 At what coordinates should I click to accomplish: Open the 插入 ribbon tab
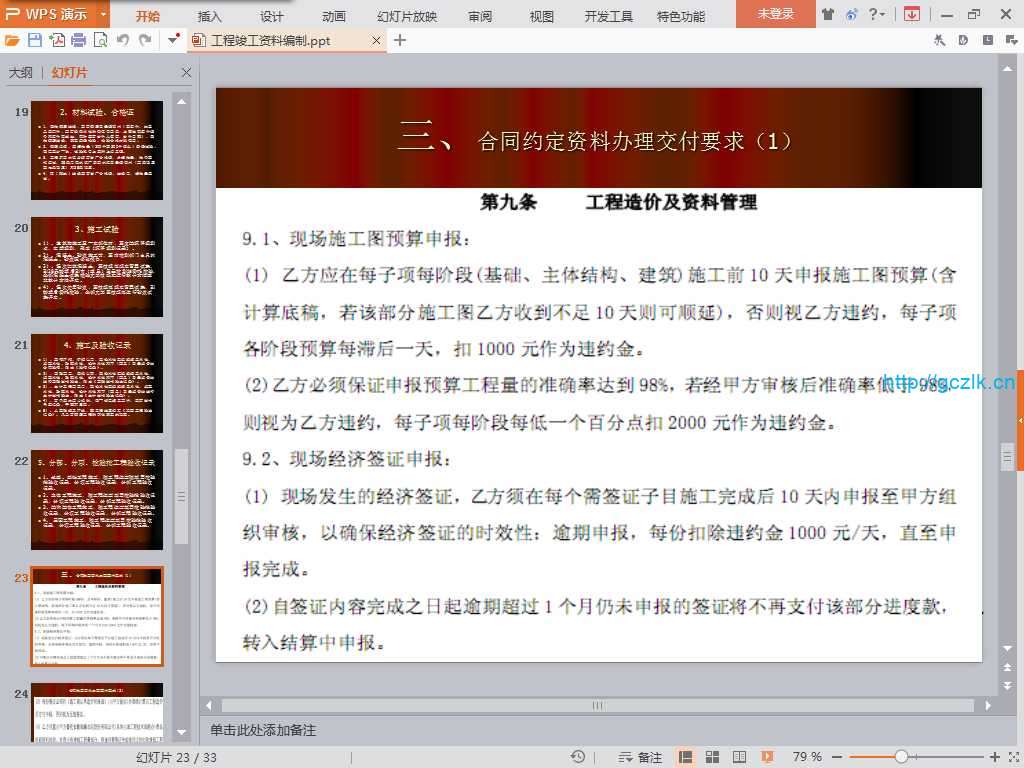tap(210, 16)
